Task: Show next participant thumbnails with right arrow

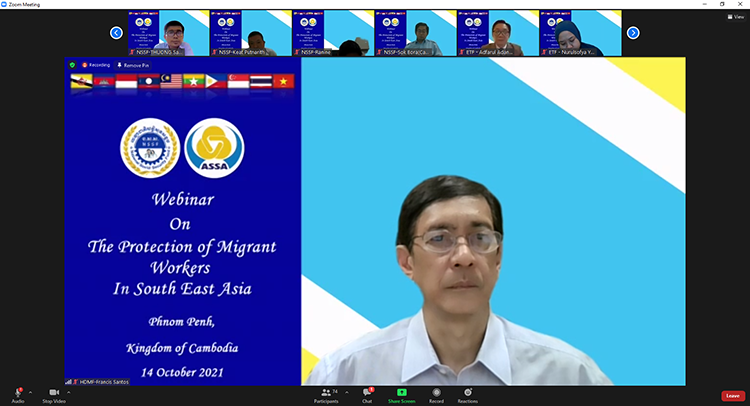Action: point(633,33)
